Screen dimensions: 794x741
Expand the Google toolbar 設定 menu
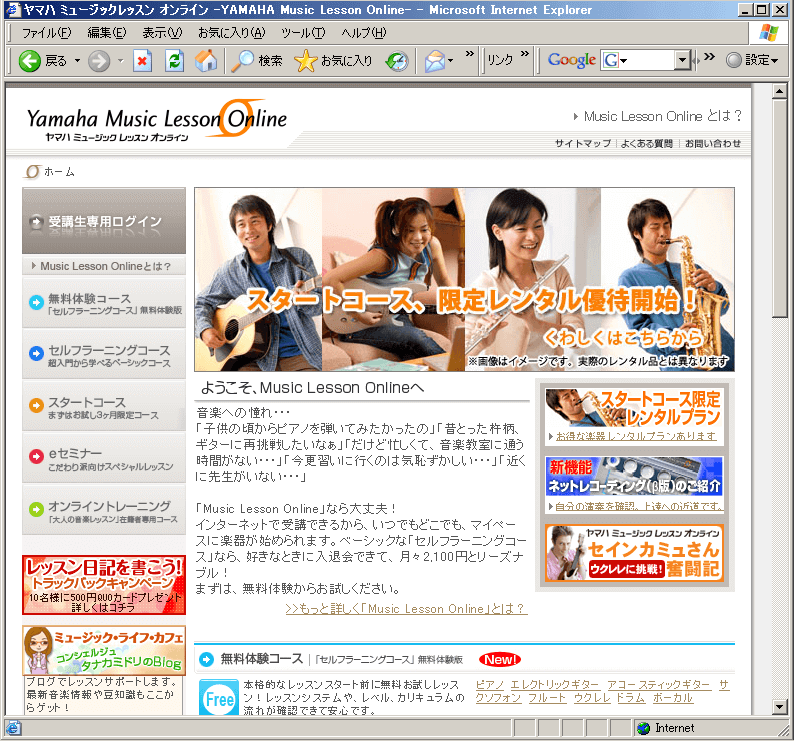tap(752, 61)
